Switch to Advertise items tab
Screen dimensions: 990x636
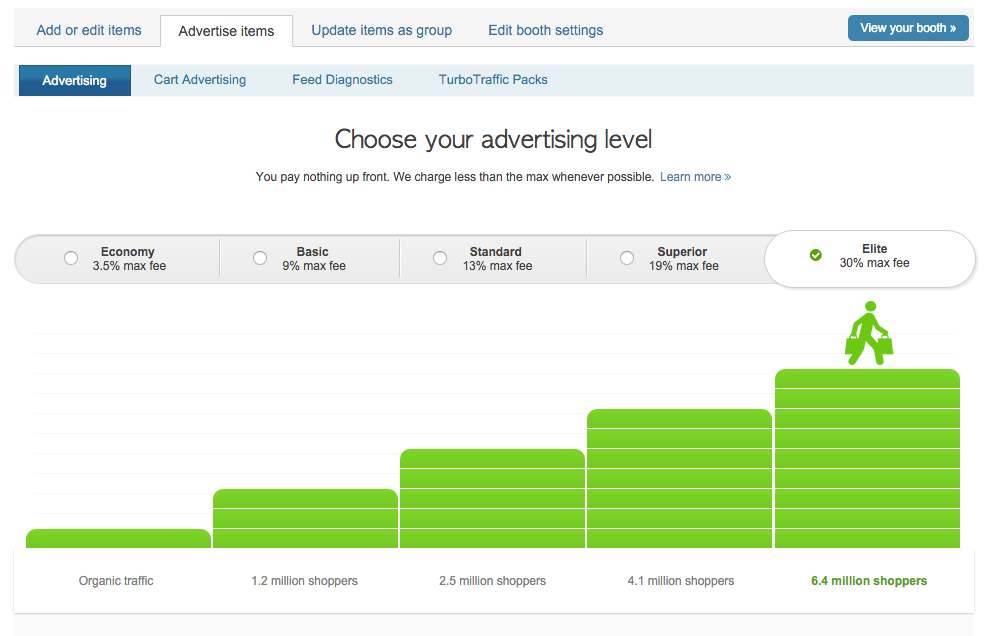pos(226,31)
